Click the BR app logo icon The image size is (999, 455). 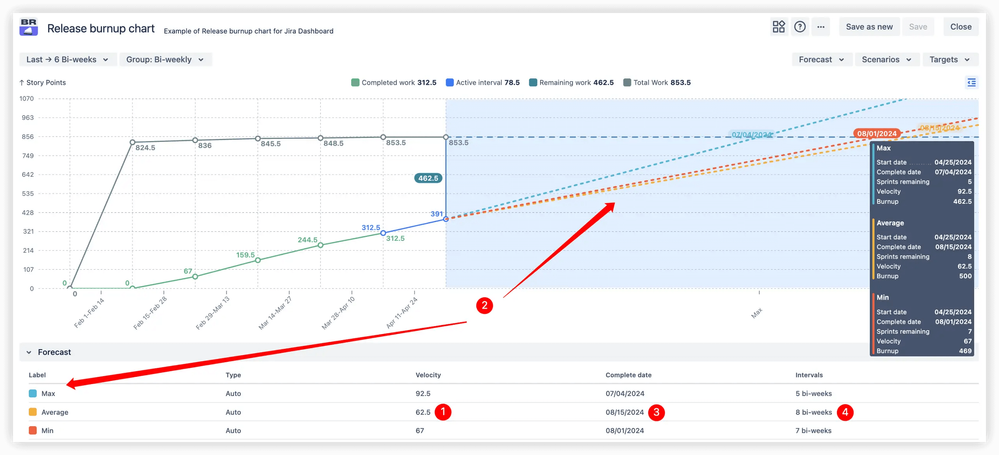29,28
